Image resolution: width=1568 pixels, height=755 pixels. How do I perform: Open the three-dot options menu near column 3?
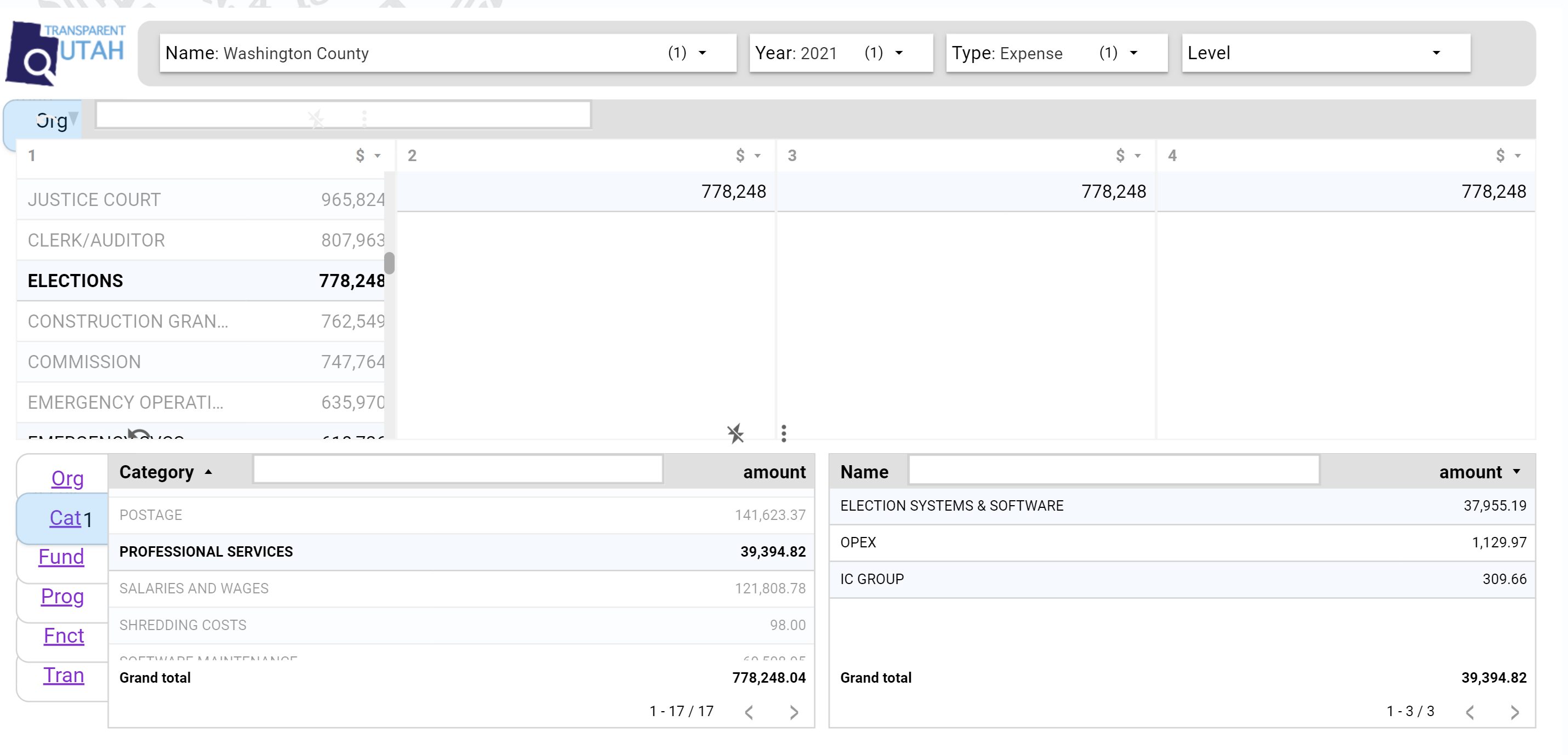(x=783, y=433)
